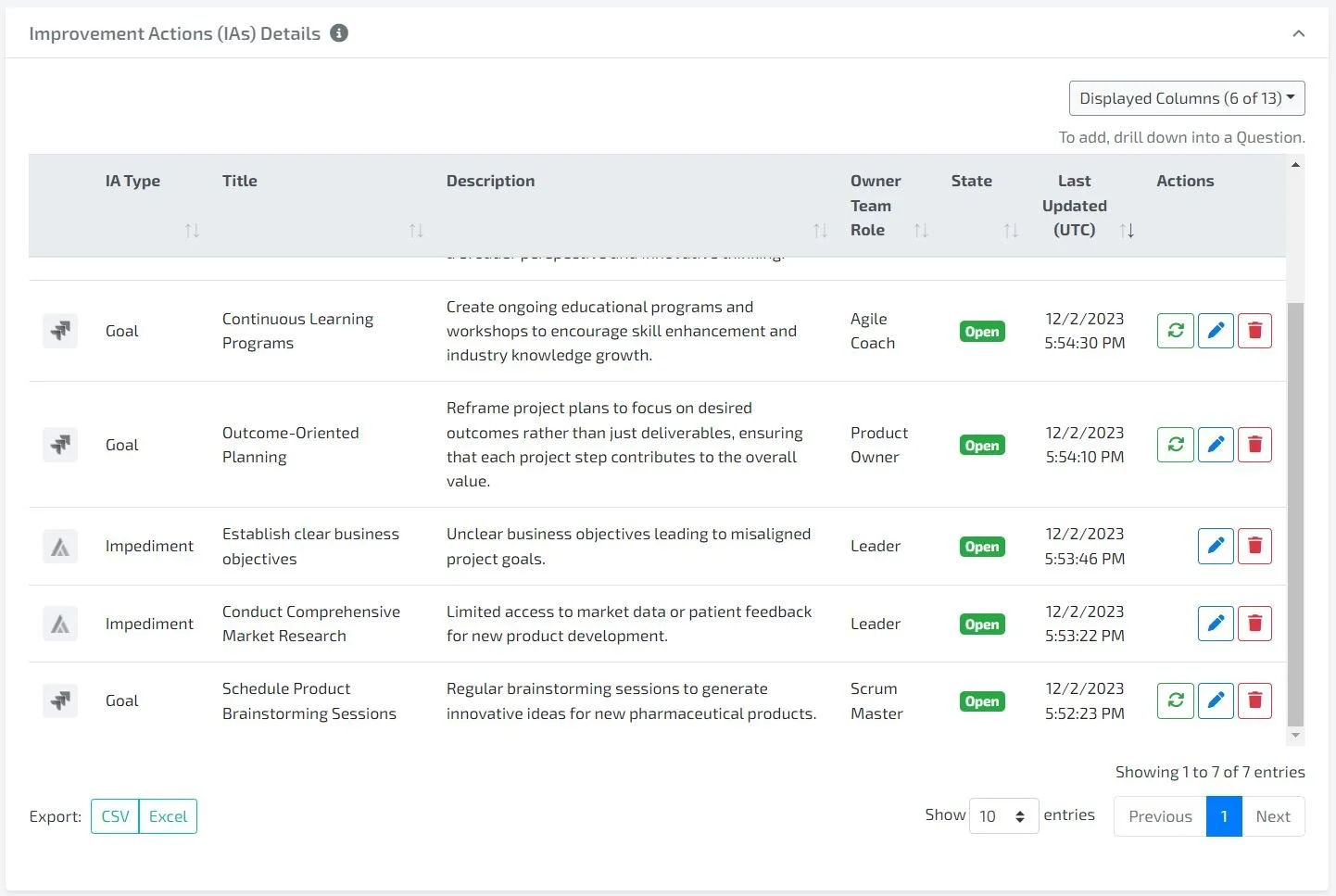Delete Conduct Comprehensive Market Research impediment
Image resolution: width=1336 pixels, height=896 pixels.
(1255, 624)
